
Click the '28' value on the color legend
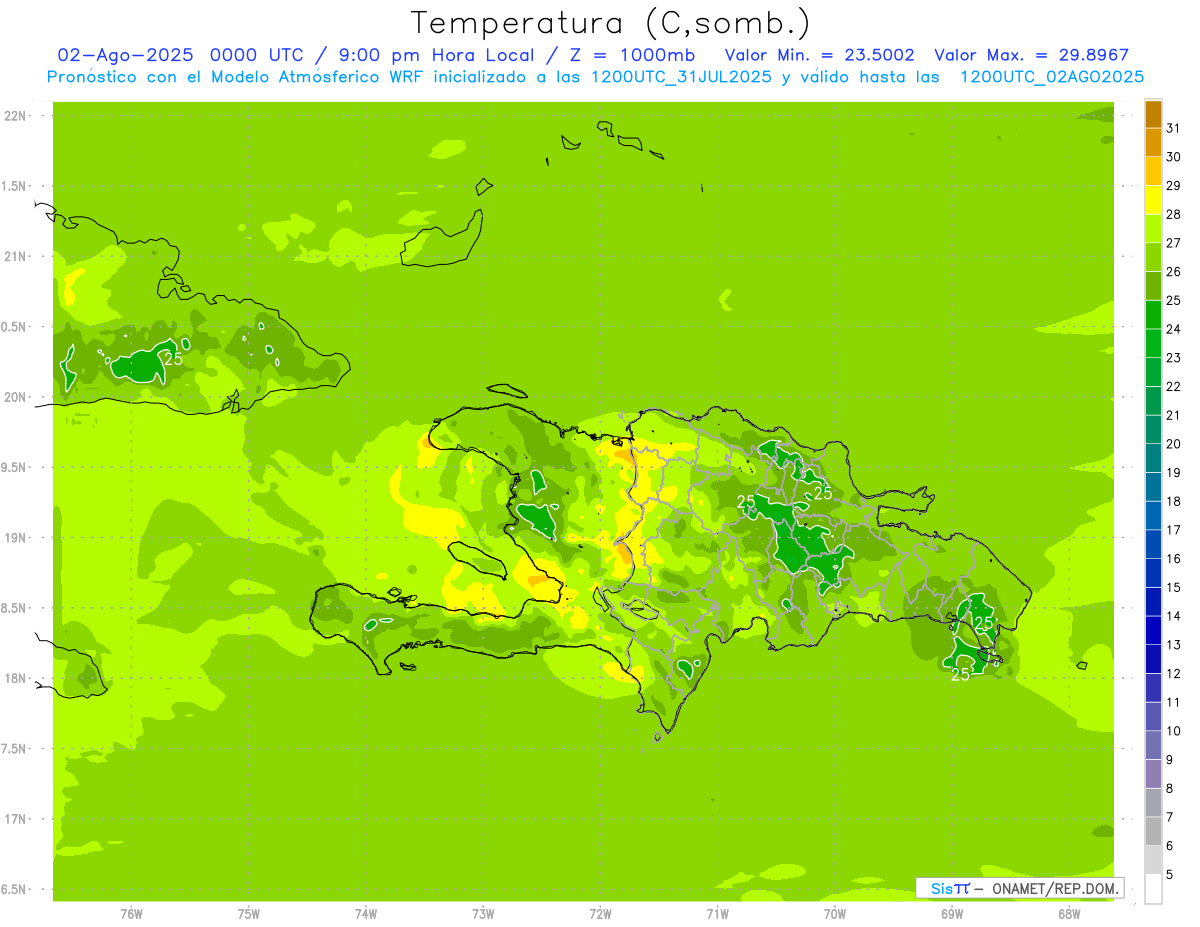(x=1173, y=214)
